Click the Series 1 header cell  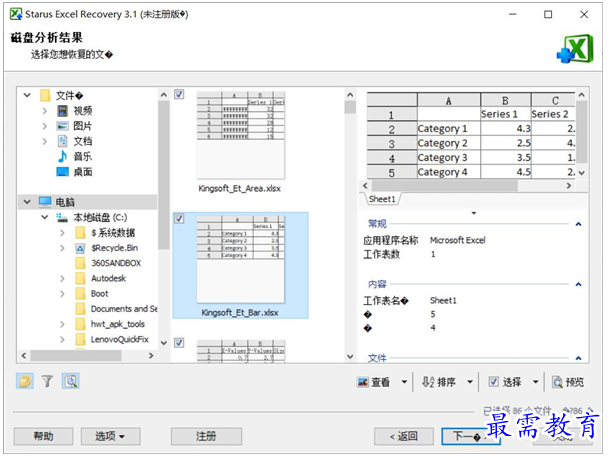tap(506, 114)
